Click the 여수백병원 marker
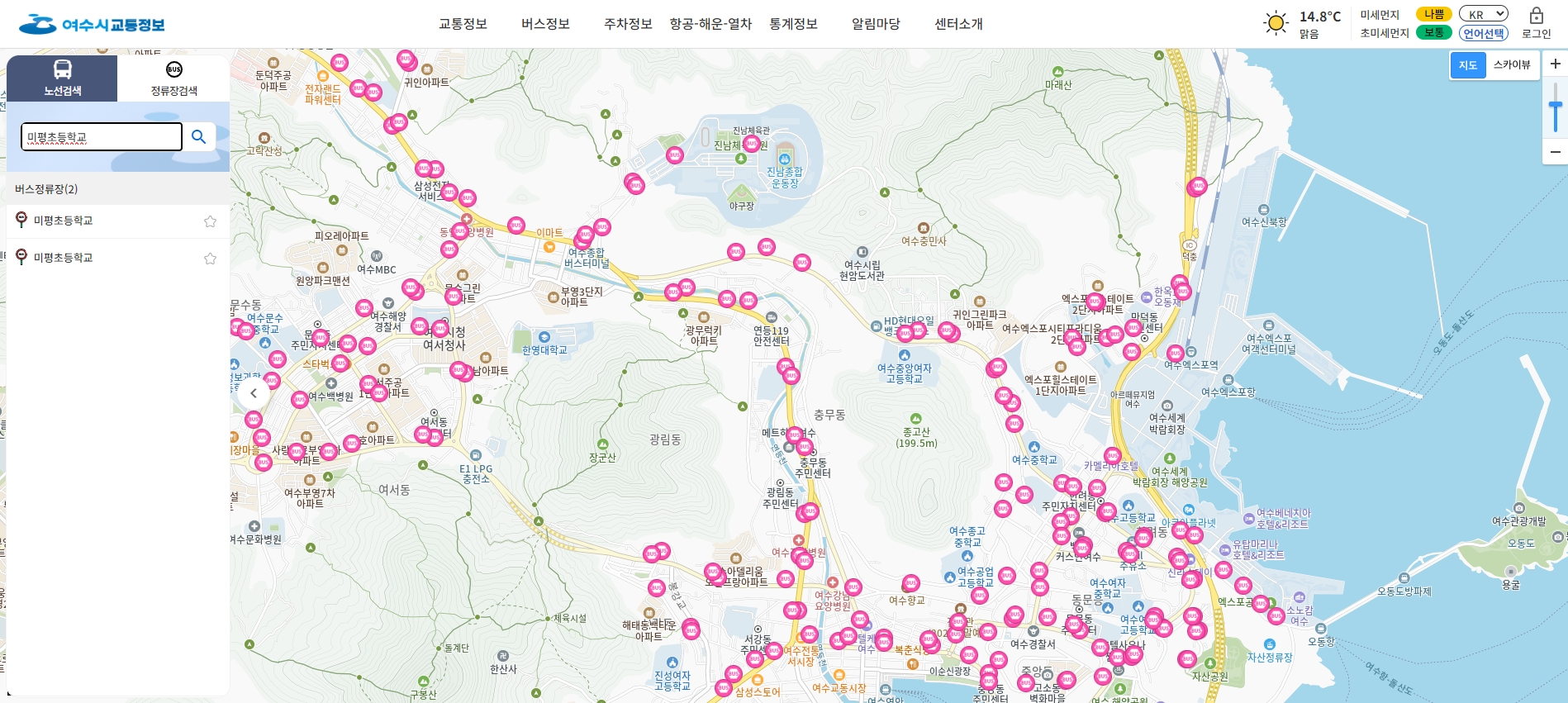 click(x=330, y=383)
